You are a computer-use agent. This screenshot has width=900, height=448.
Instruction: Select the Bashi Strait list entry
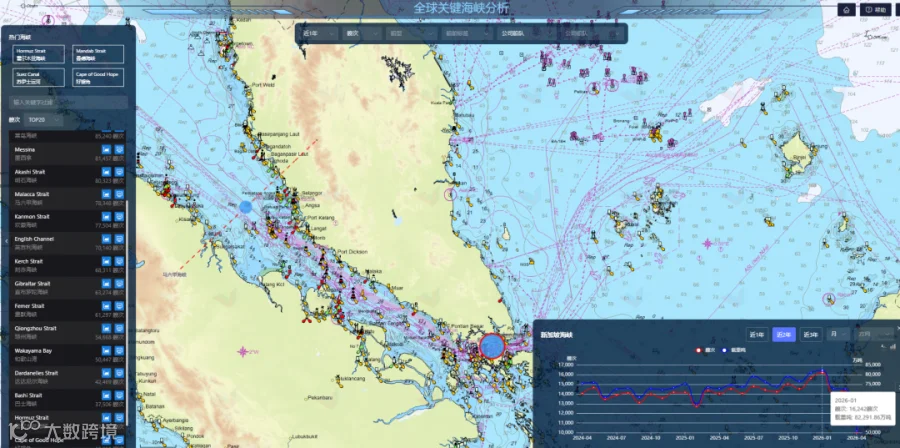pos(68,399)
